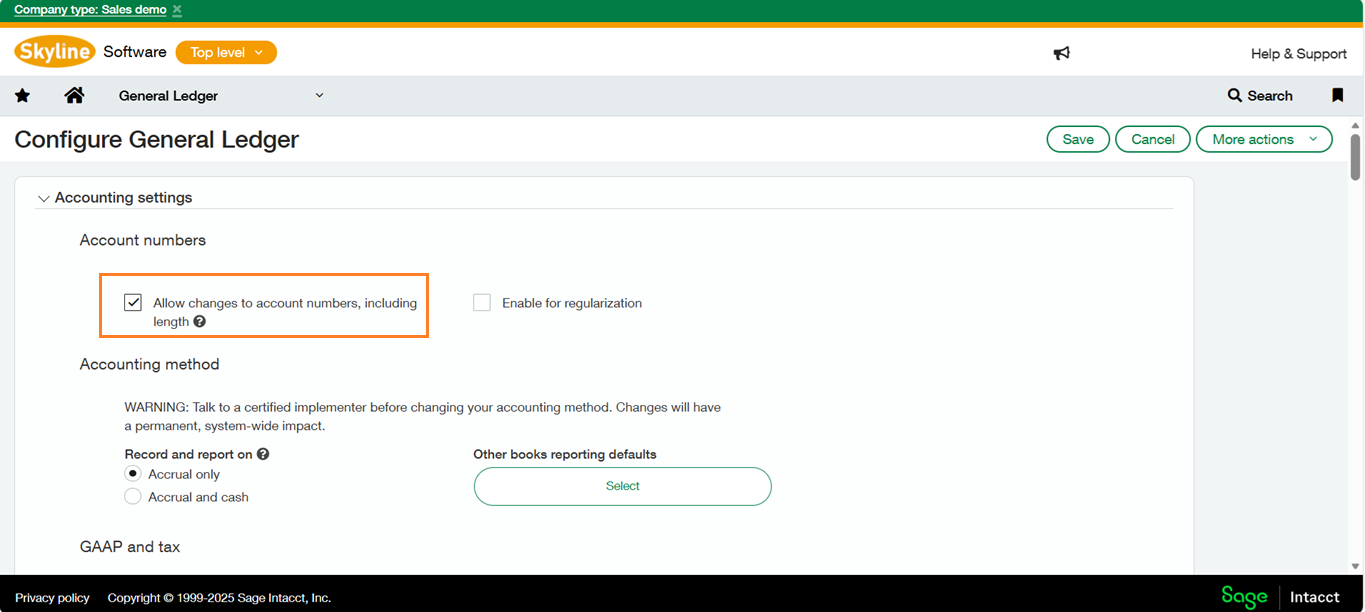This screenshot has width=1365, height=612.
Task: Select Accrual and cash radio option
Action: [x=133, y=497]
